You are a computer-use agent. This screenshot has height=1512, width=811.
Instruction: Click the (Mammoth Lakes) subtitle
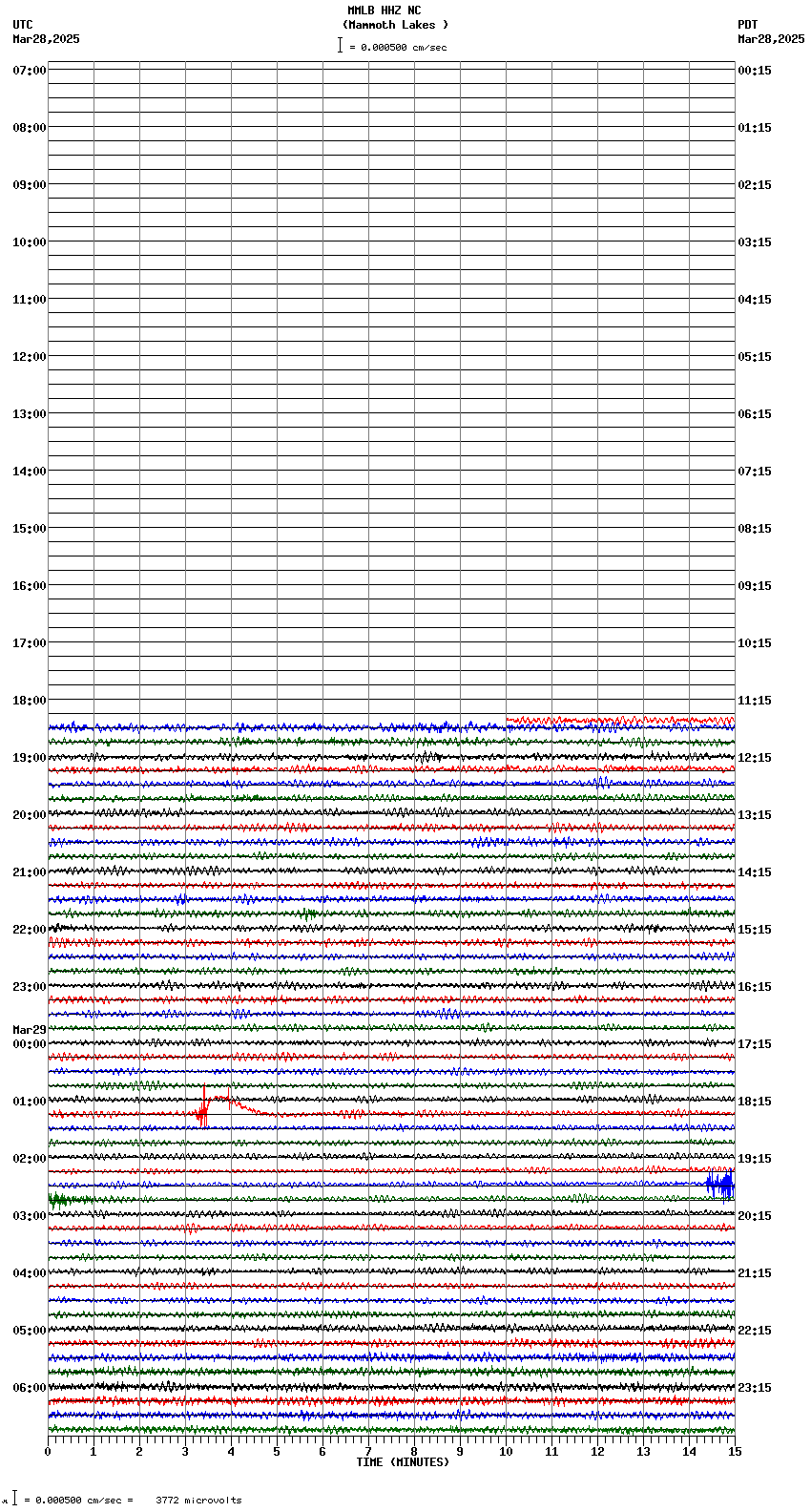(x=395, y=25)
